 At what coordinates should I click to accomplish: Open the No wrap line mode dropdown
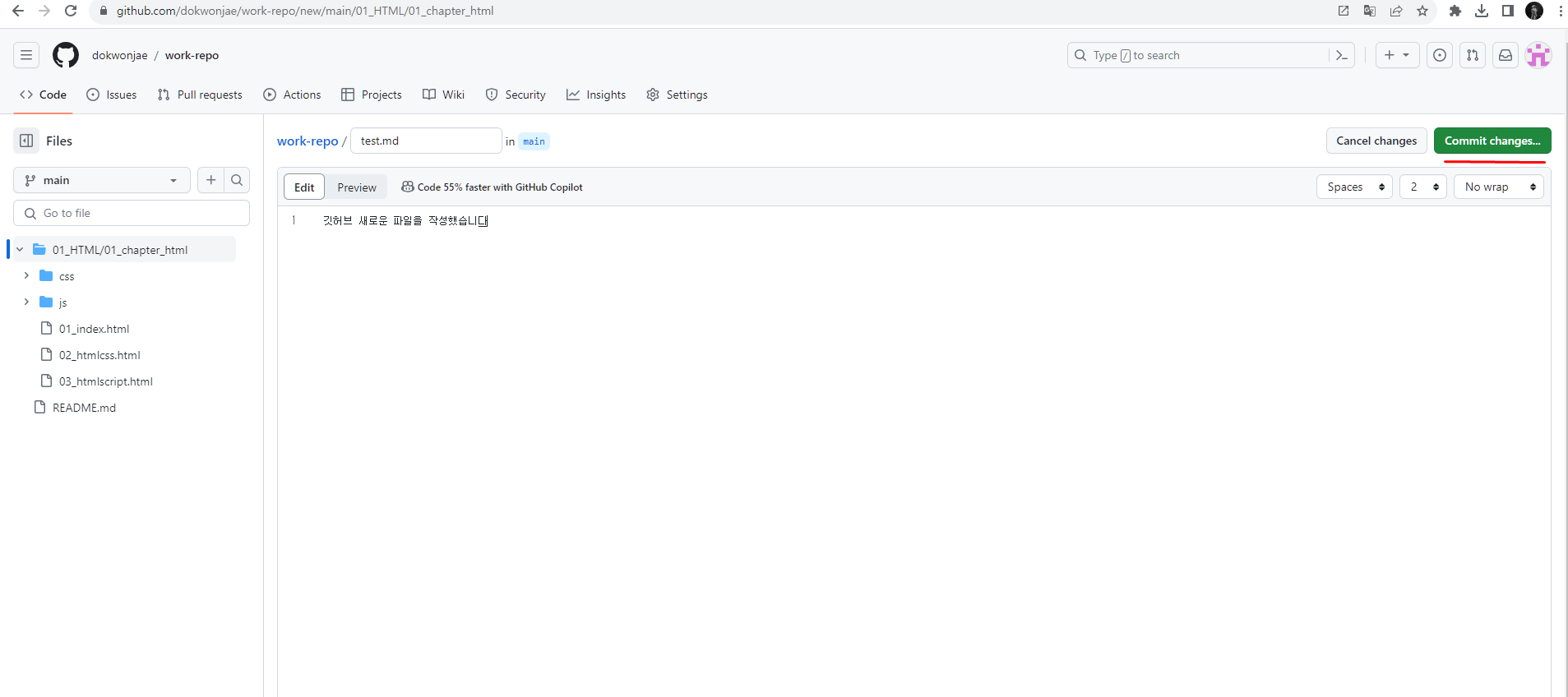(x=1499, y=187)
